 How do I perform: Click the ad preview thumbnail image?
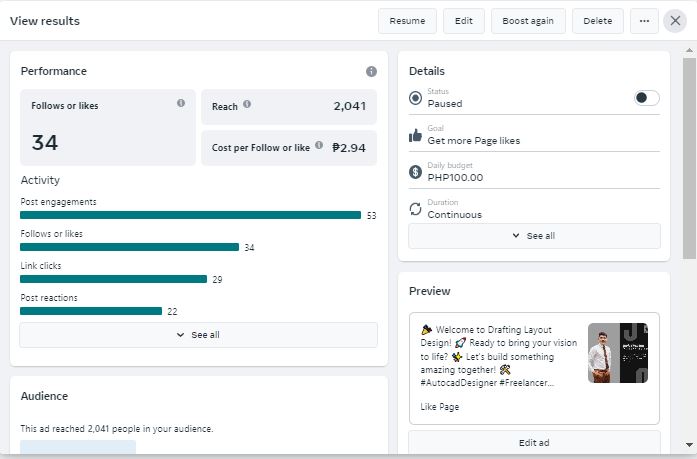[x=617, y=352]
